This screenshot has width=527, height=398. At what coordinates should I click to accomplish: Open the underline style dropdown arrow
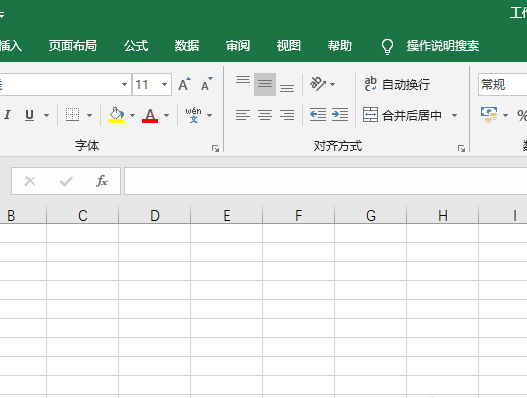(46, 115)
